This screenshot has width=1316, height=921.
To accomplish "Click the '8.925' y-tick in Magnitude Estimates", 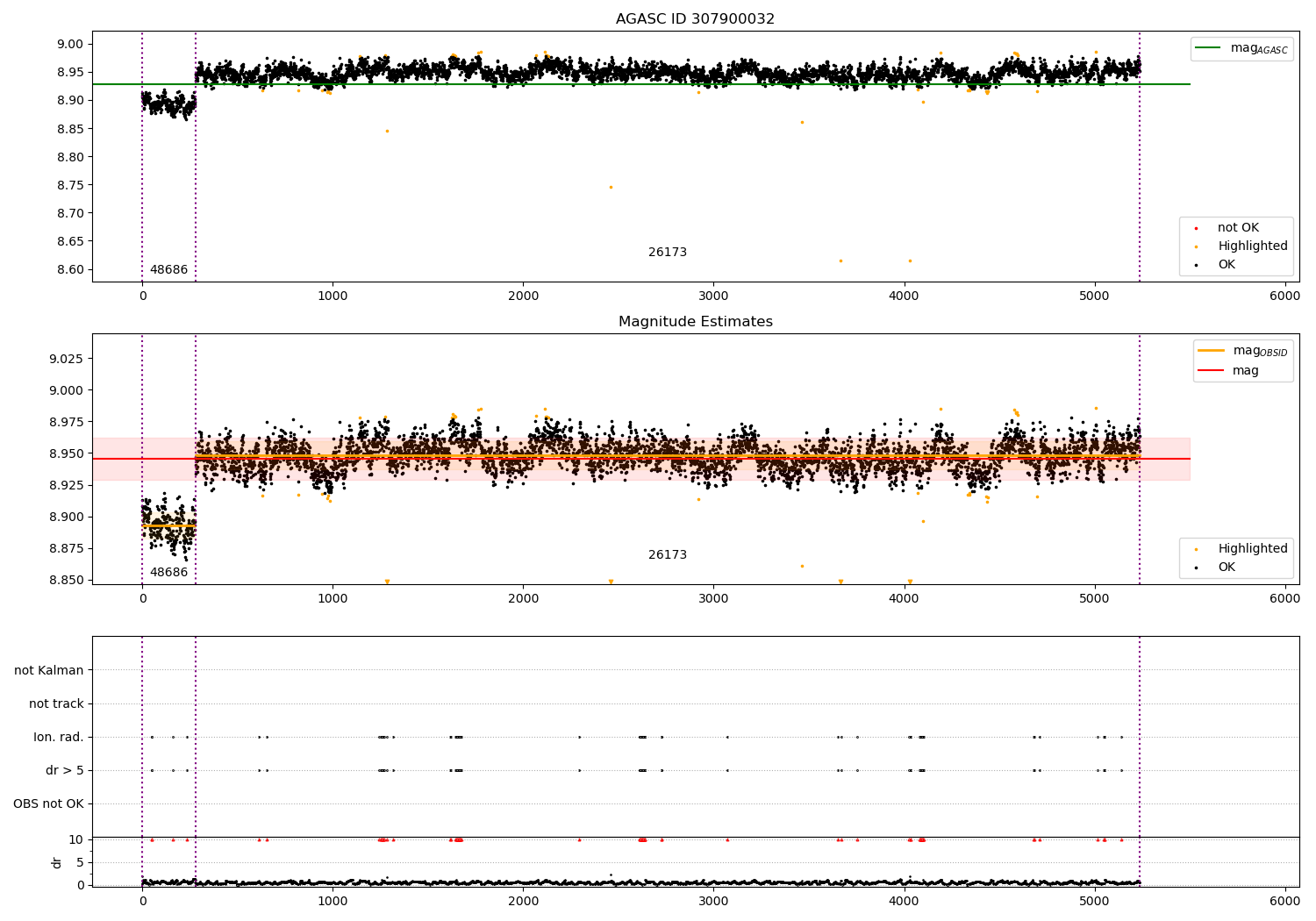I will (67, 485).
